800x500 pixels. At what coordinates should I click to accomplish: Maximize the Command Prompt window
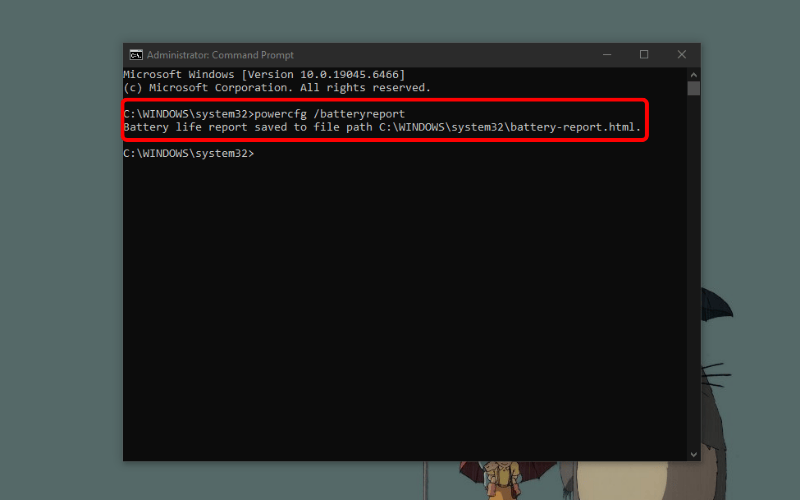tap(644, 55)
